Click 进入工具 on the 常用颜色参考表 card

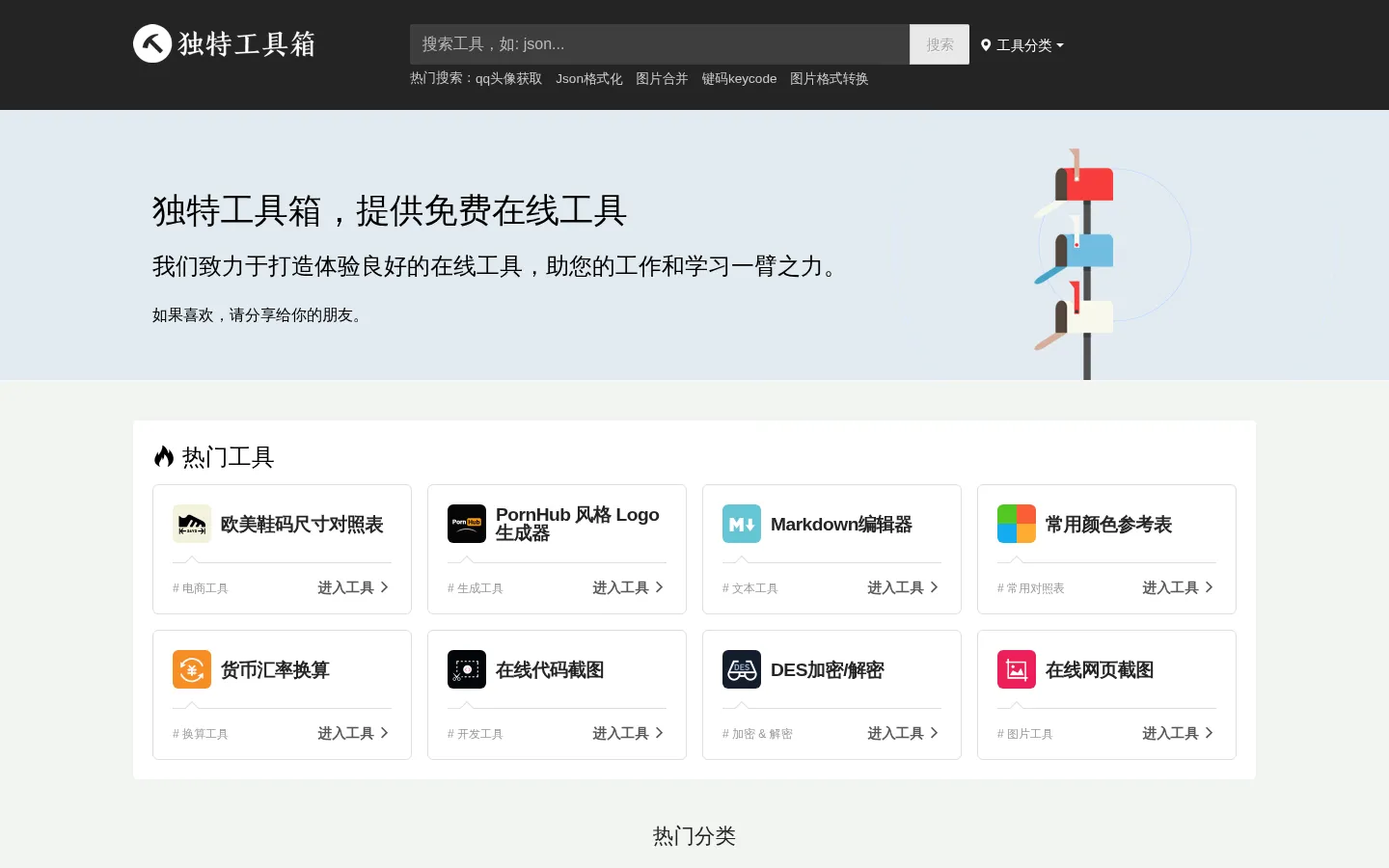[x=1178, y=587]
